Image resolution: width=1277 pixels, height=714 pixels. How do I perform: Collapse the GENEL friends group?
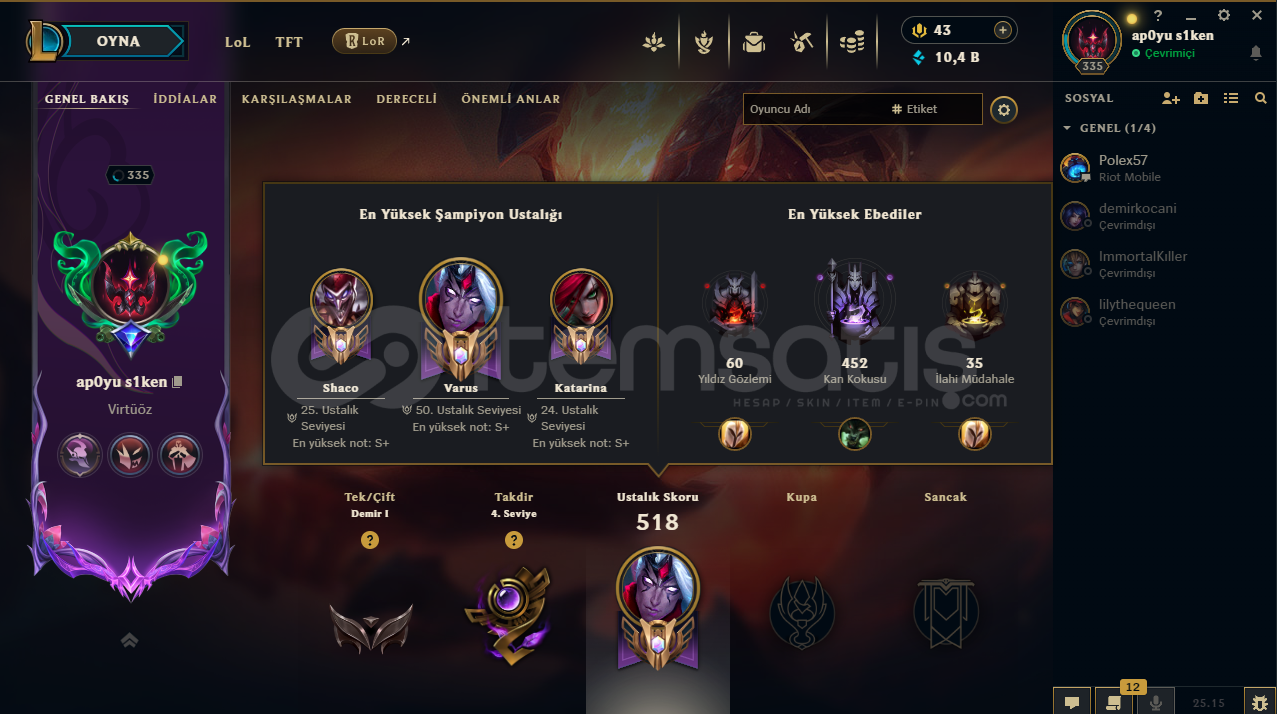tap(1067, 128)
